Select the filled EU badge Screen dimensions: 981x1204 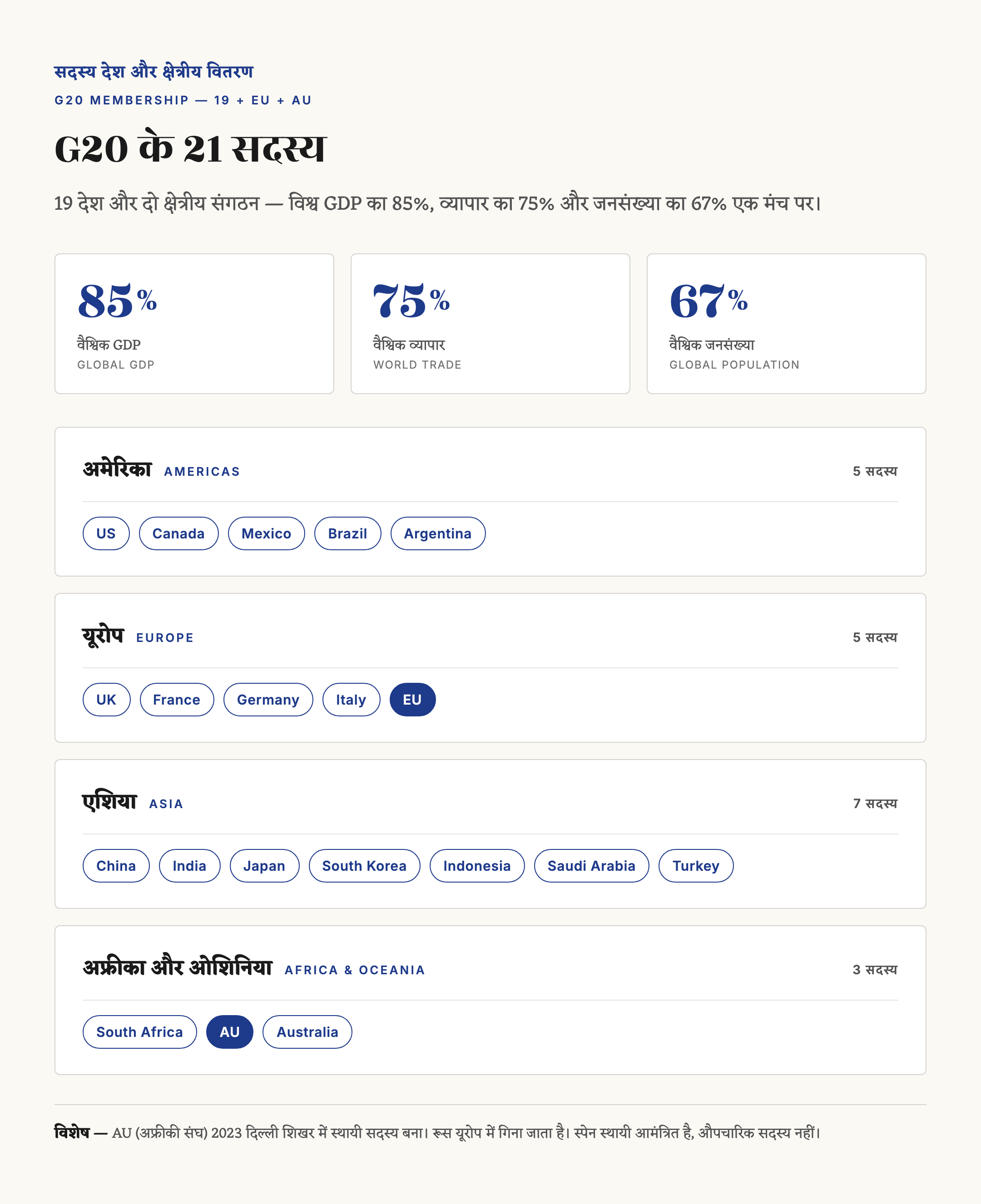[412, 699]
